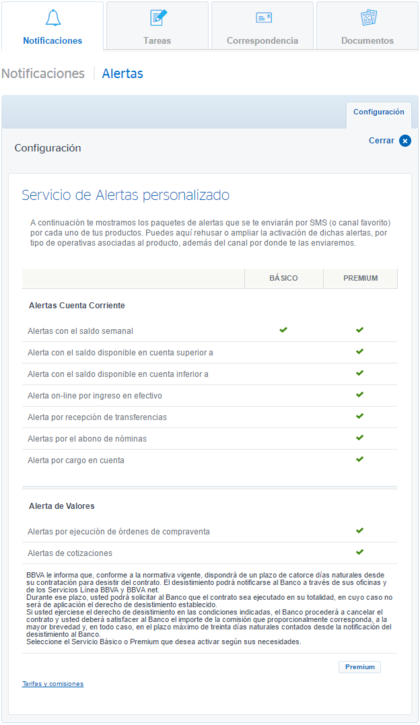Image resolution: width=420 pixels, height=725 pixels.
Task: Select 'Alertas por ejecución de órdenes de compraventa'
Action: (x=118, y=532)
